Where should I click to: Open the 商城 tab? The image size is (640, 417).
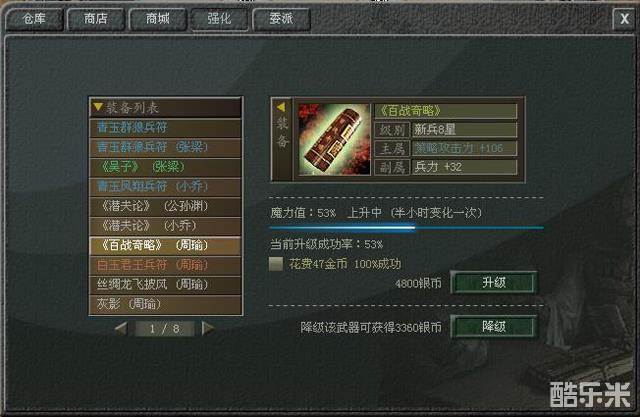(x=158, y=19)
